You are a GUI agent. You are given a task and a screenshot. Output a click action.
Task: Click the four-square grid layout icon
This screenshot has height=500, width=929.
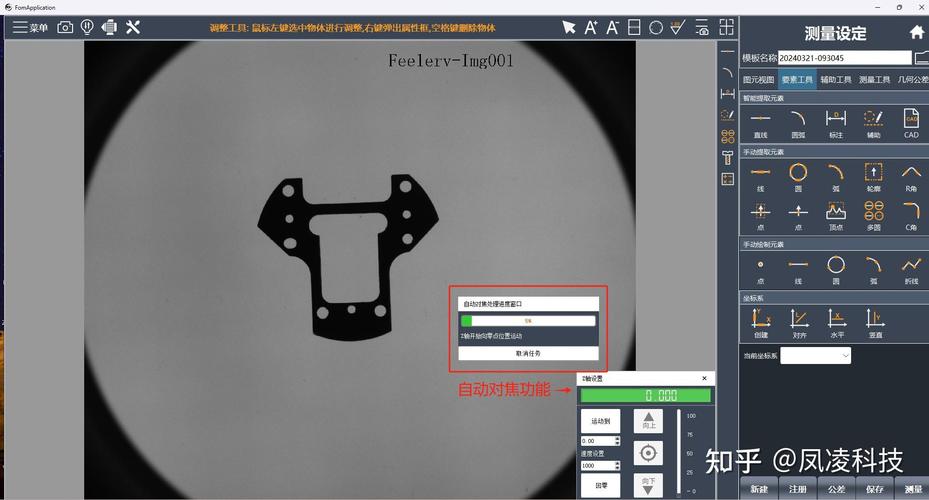[726, 27]
